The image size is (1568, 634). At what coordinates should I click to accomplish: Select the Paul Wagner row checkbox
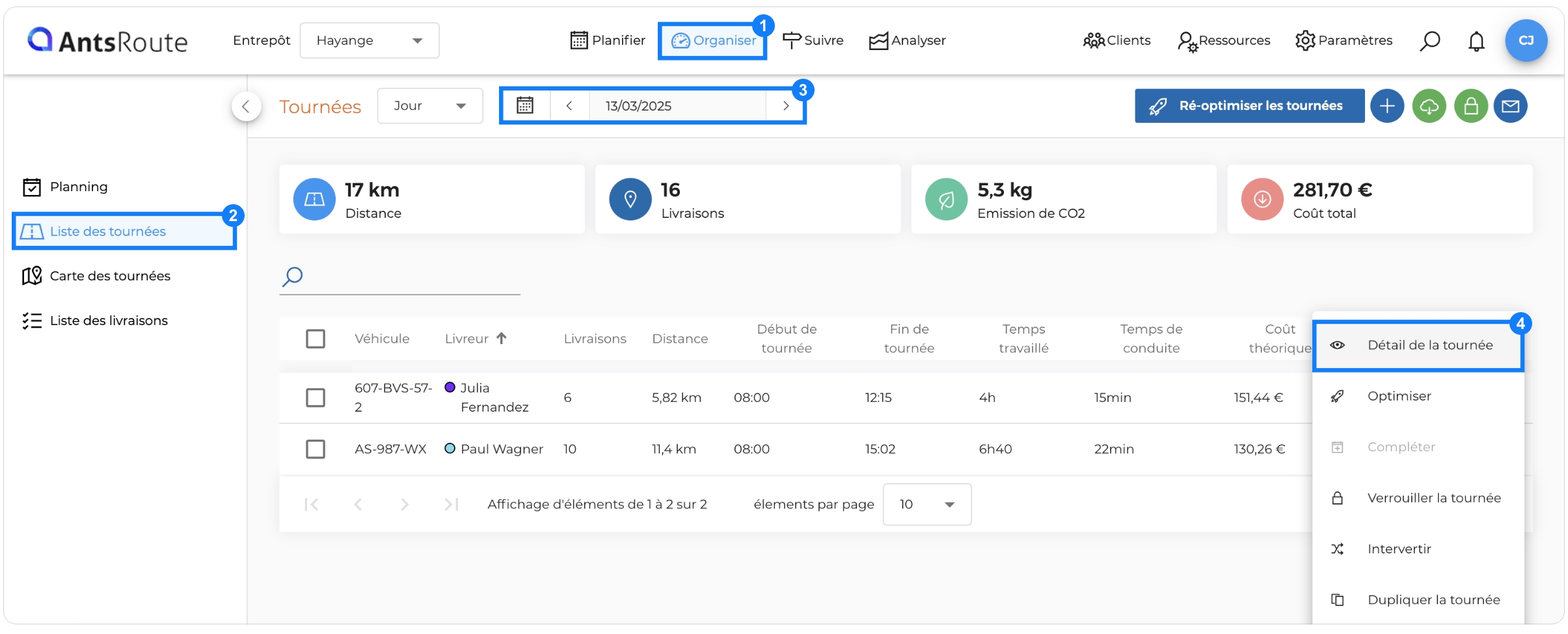click(316, 449)
